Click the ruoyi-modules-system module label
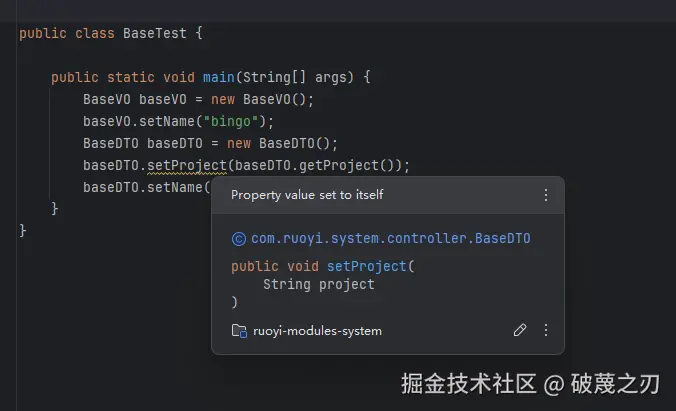676x411 pixels. 317,331
